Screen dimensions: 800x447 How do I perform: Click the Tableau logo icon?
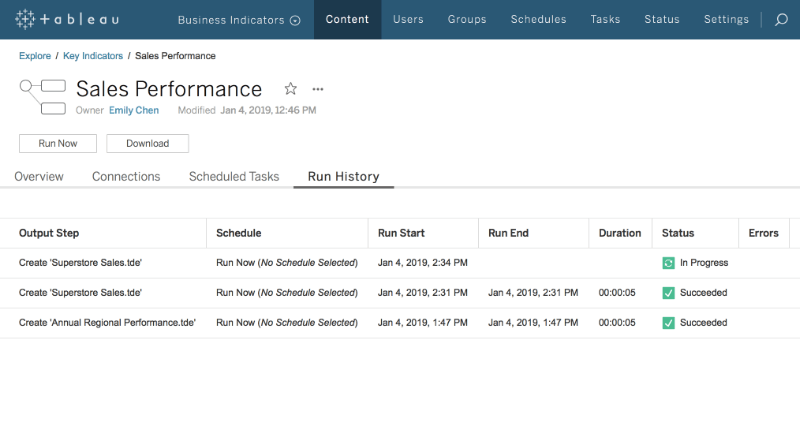[26, 19]
